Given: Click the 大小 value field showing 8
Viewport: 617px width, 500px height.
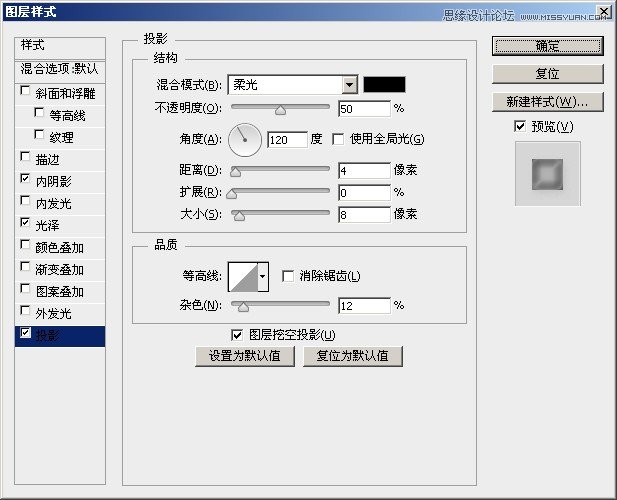Looking at the screenshot, I should pos(364,215).
